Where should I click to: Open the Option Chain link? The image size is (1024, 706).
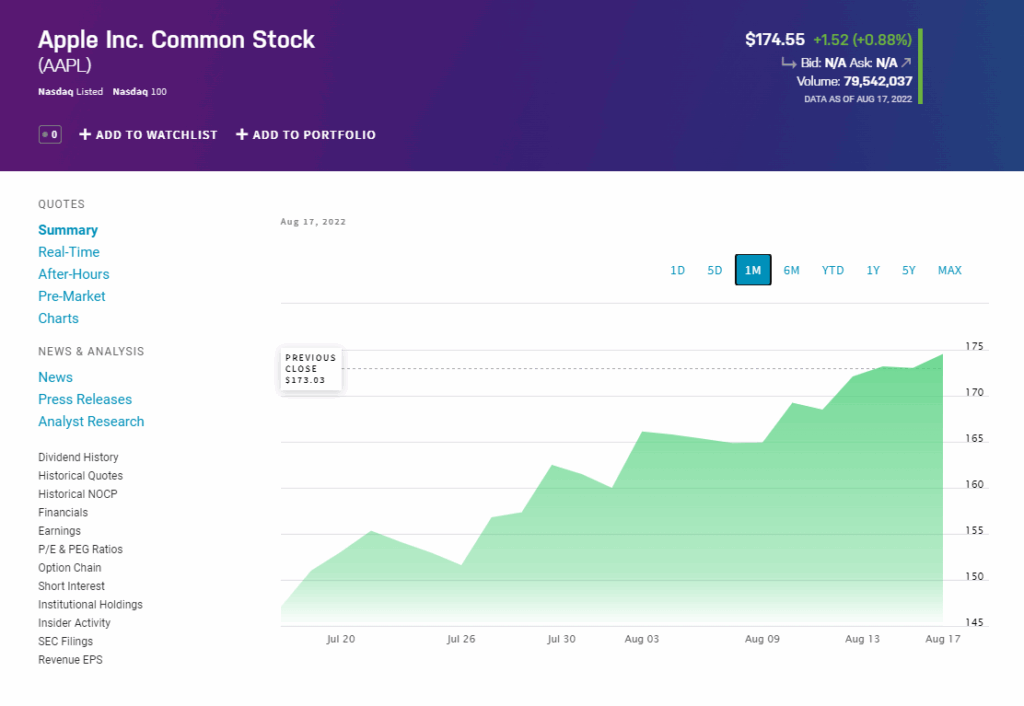coord(70,568)
